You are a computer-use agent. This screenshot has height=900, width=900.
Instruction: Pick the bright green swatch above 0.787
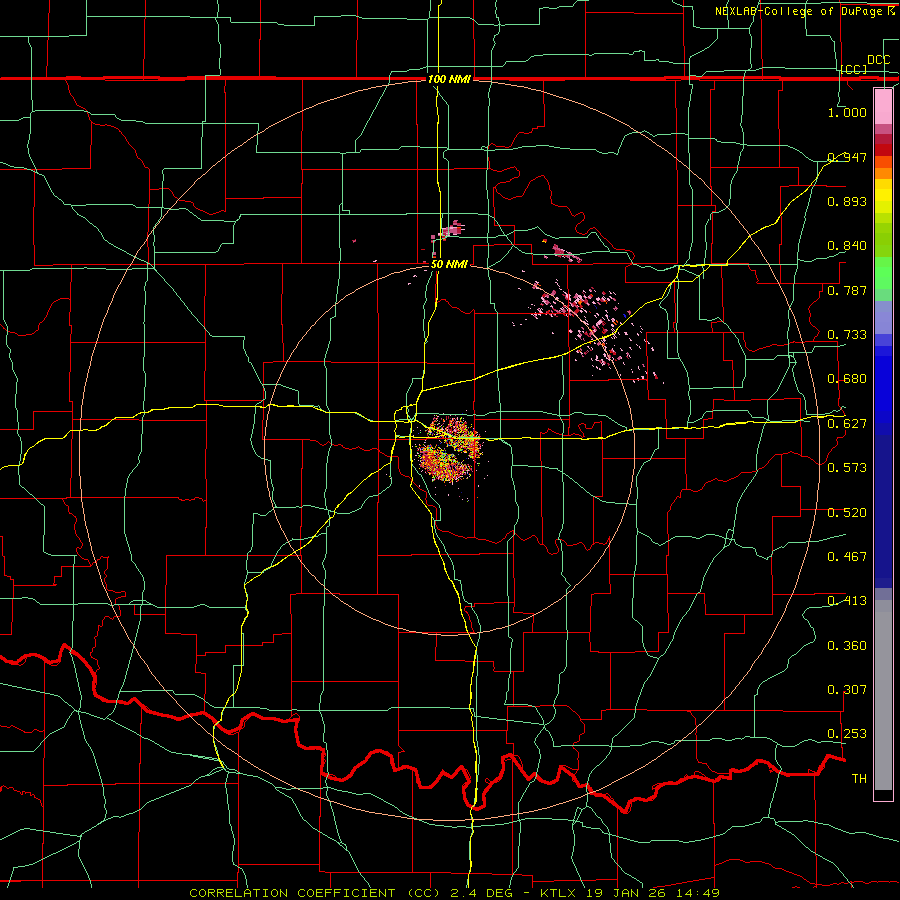pos(883,273)
